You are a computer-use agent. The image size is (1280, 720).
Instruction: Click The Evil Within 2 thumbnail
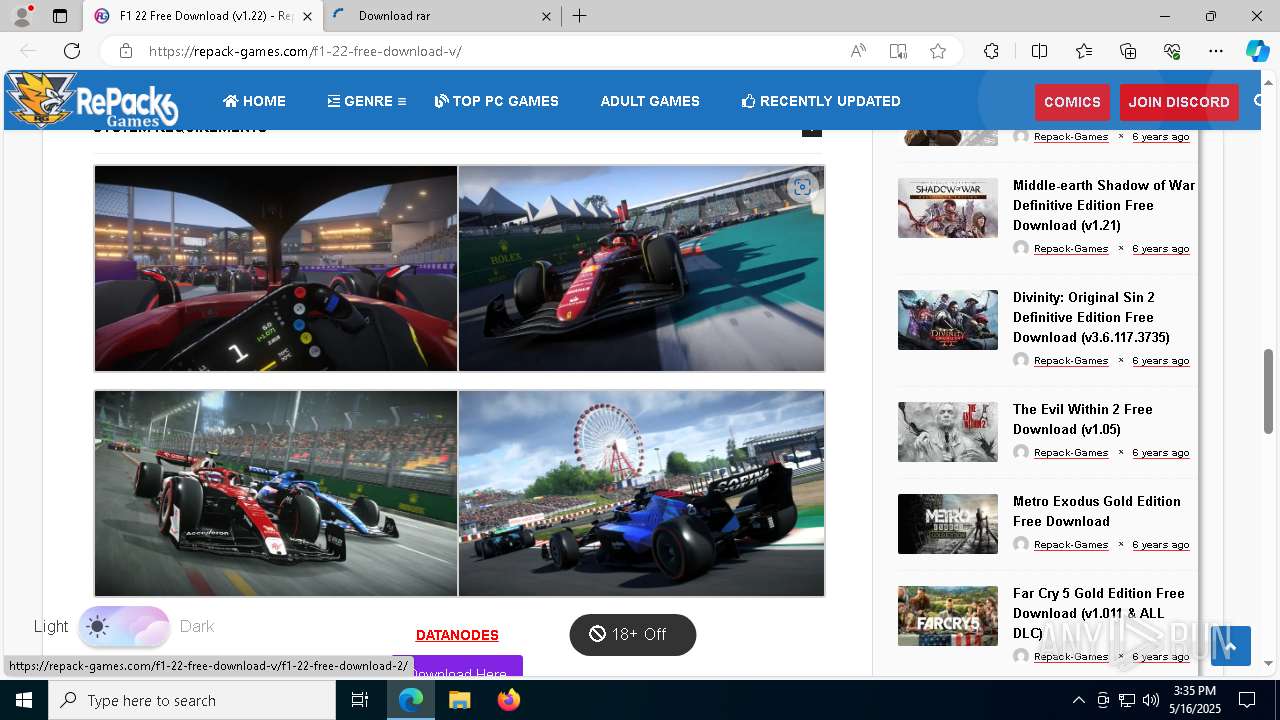[948, 432]
